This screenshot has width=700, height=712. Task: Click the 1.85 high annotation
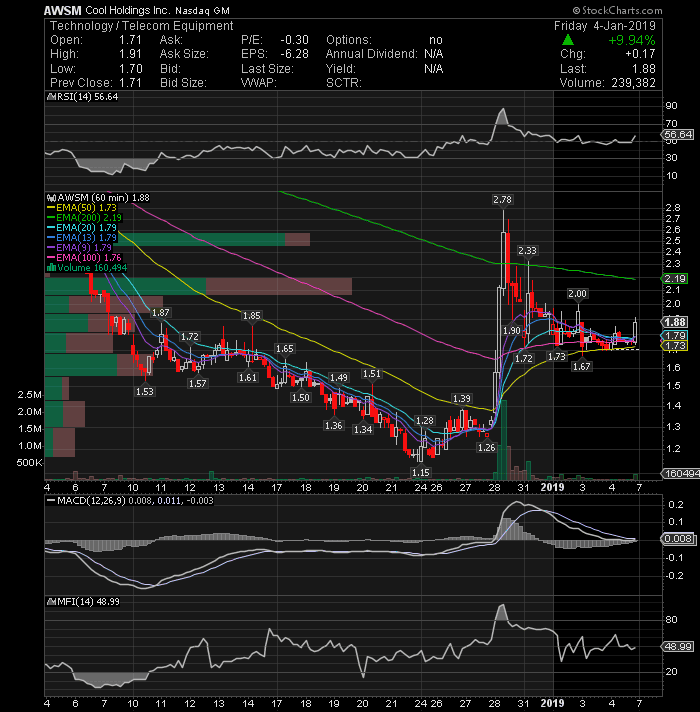251,316
